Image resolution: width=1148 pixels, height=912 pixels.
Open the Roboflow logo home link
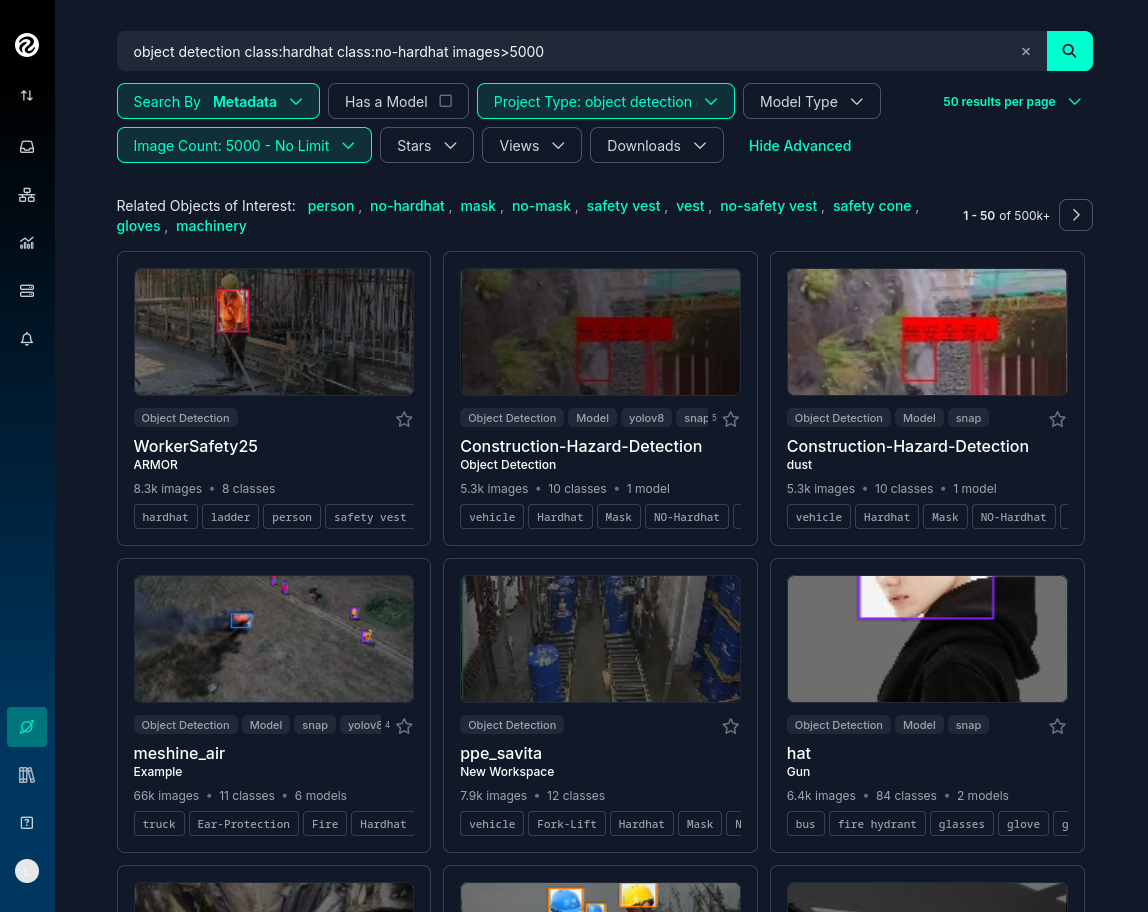click(x=27, y=45)
